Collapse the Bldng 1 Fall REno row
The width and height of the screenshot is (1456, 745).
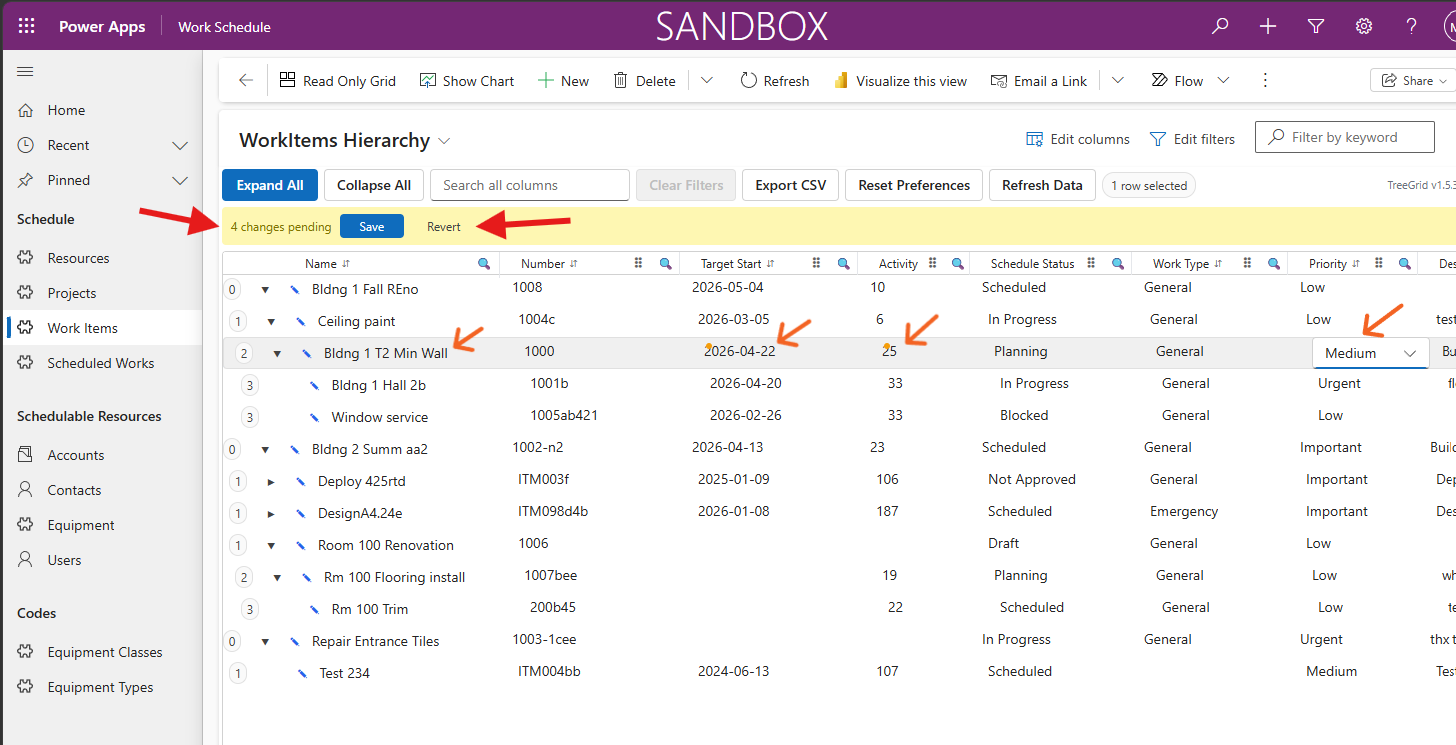(265, 289)
